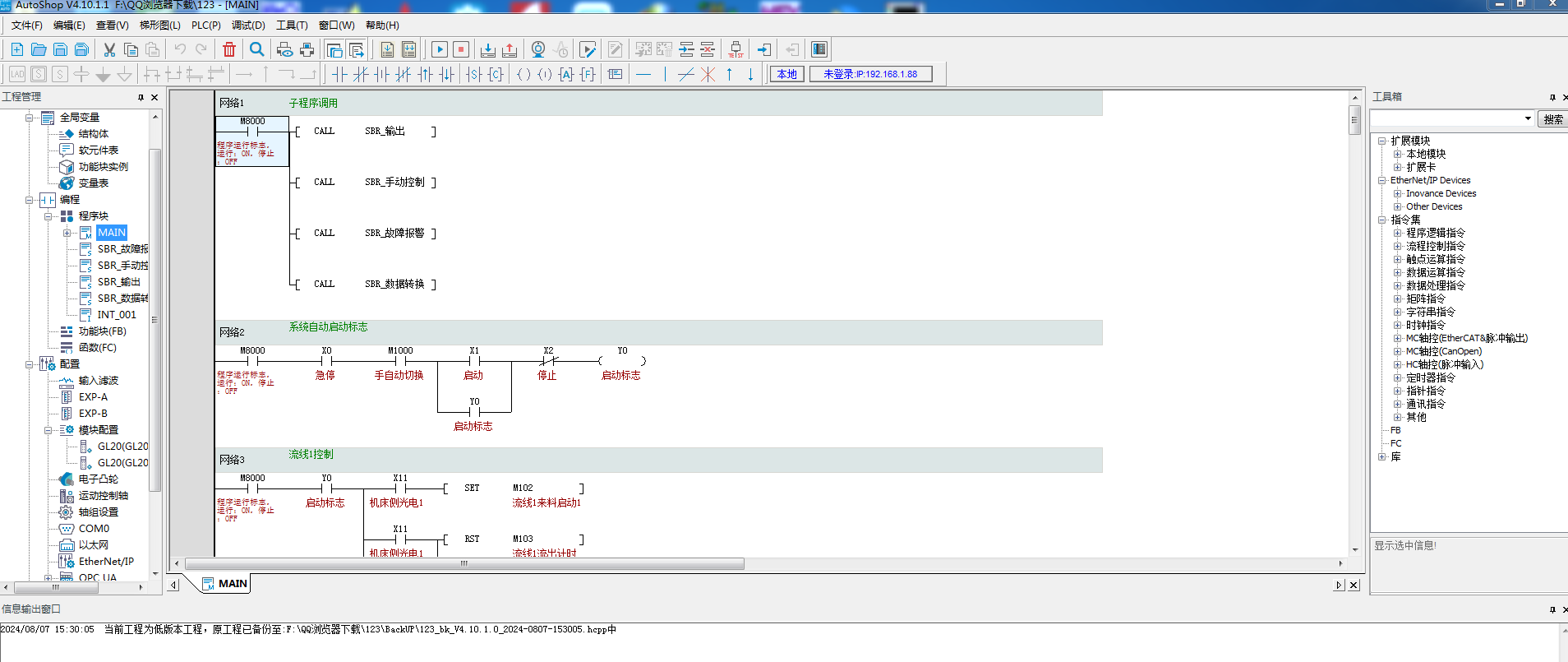Toggle the 信息输出窗口 pin
Viewport: 1568px width, 662px height.
(x=1552, y=609)
